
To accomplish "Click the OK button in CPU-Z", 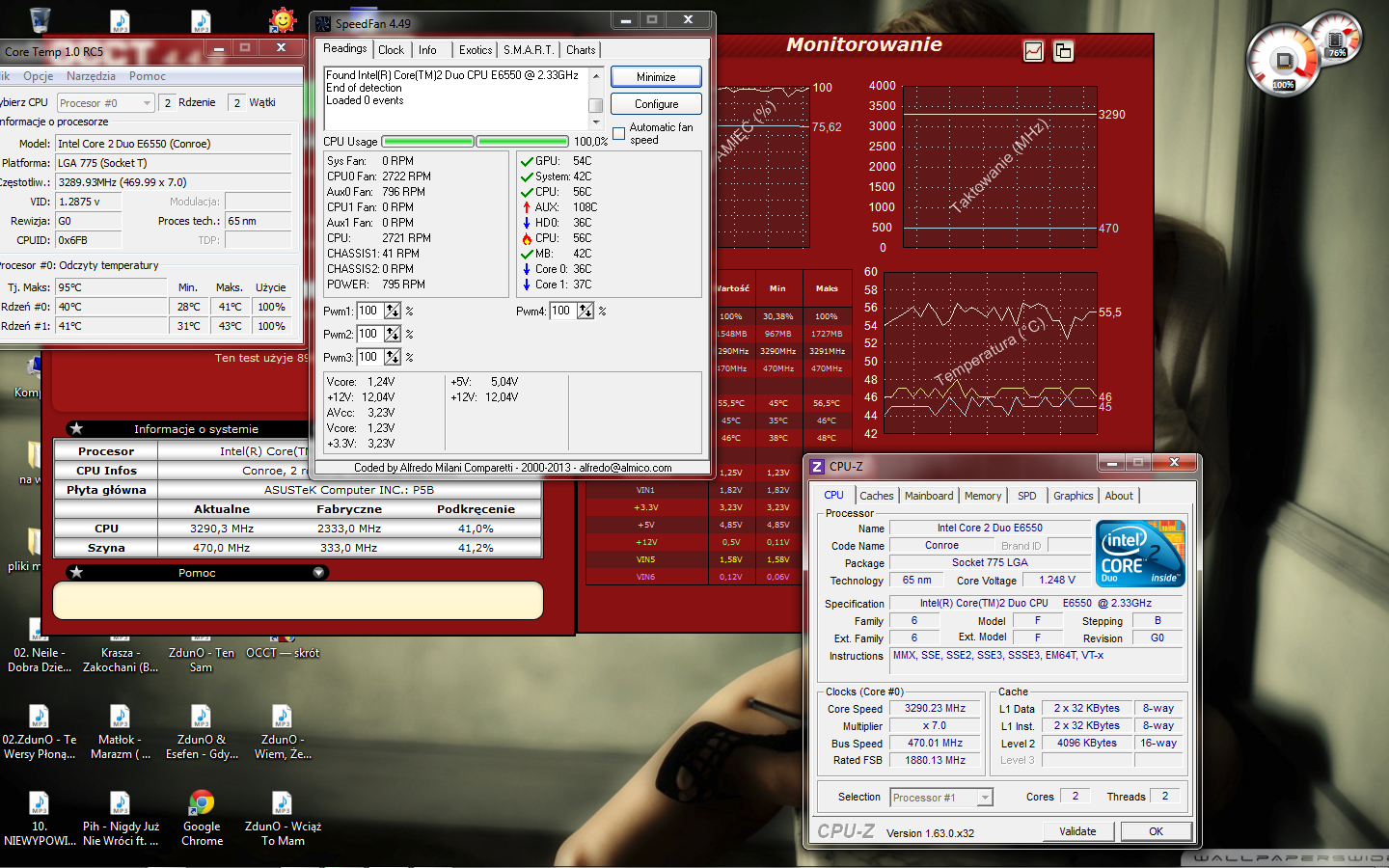I will [1156, 831].
